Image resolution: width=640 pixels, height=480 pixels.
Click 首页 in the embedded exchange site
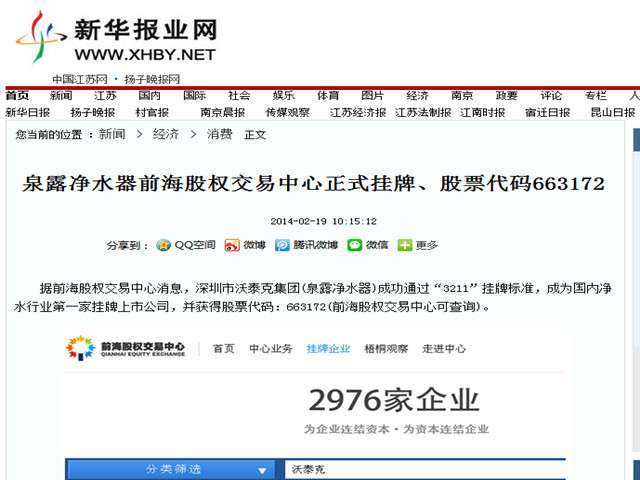click(224, 349)
